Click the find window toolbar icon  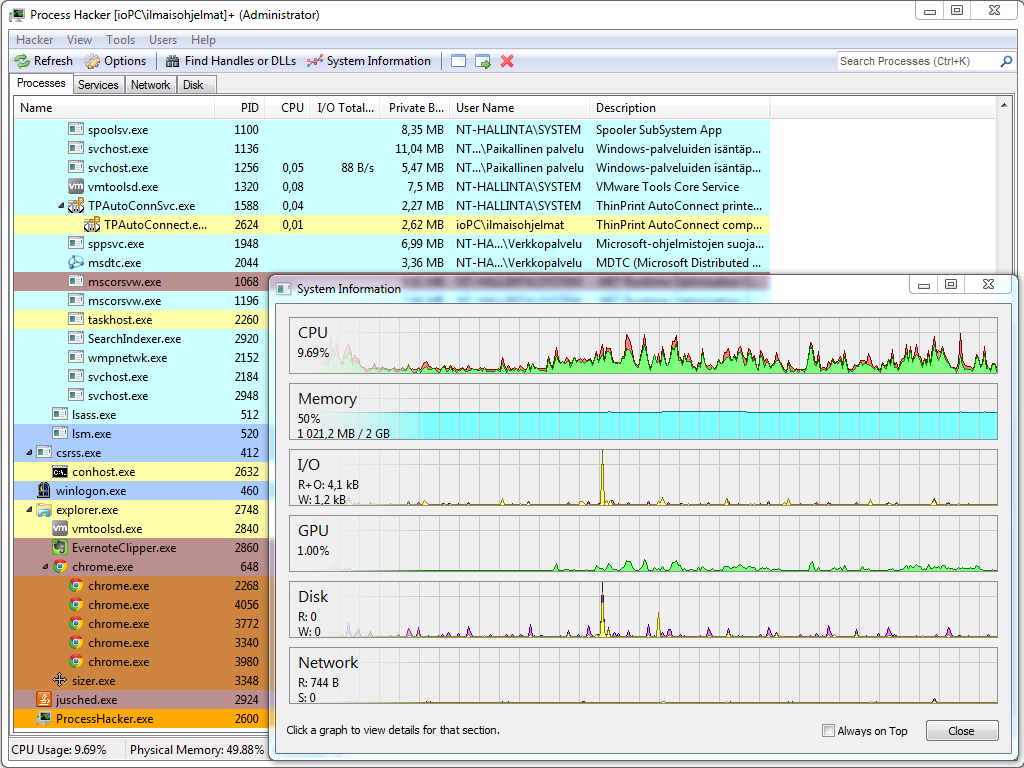click(x=458, y=61)
